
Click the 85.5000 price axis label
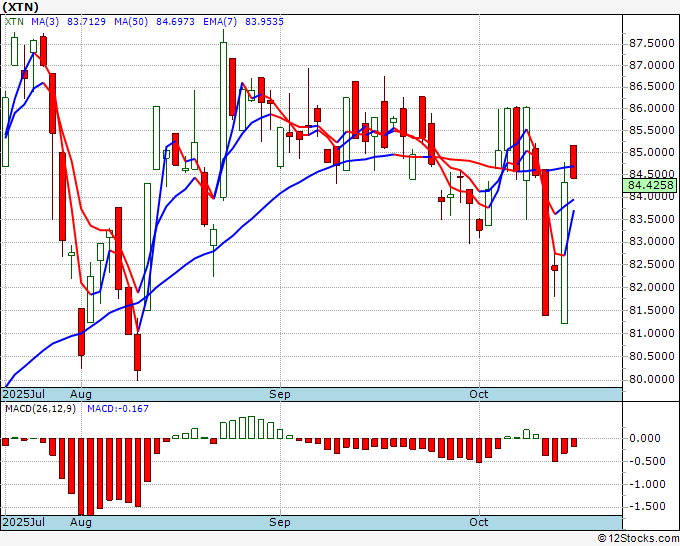652,130
